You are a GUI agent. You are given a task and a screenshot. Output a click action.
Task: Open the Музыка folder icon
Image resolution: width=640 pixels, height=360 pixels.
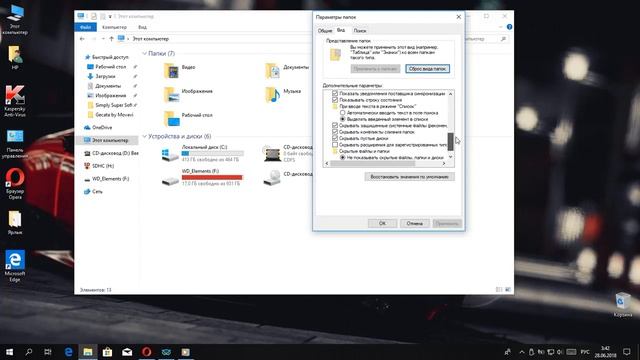click(272, 95)
